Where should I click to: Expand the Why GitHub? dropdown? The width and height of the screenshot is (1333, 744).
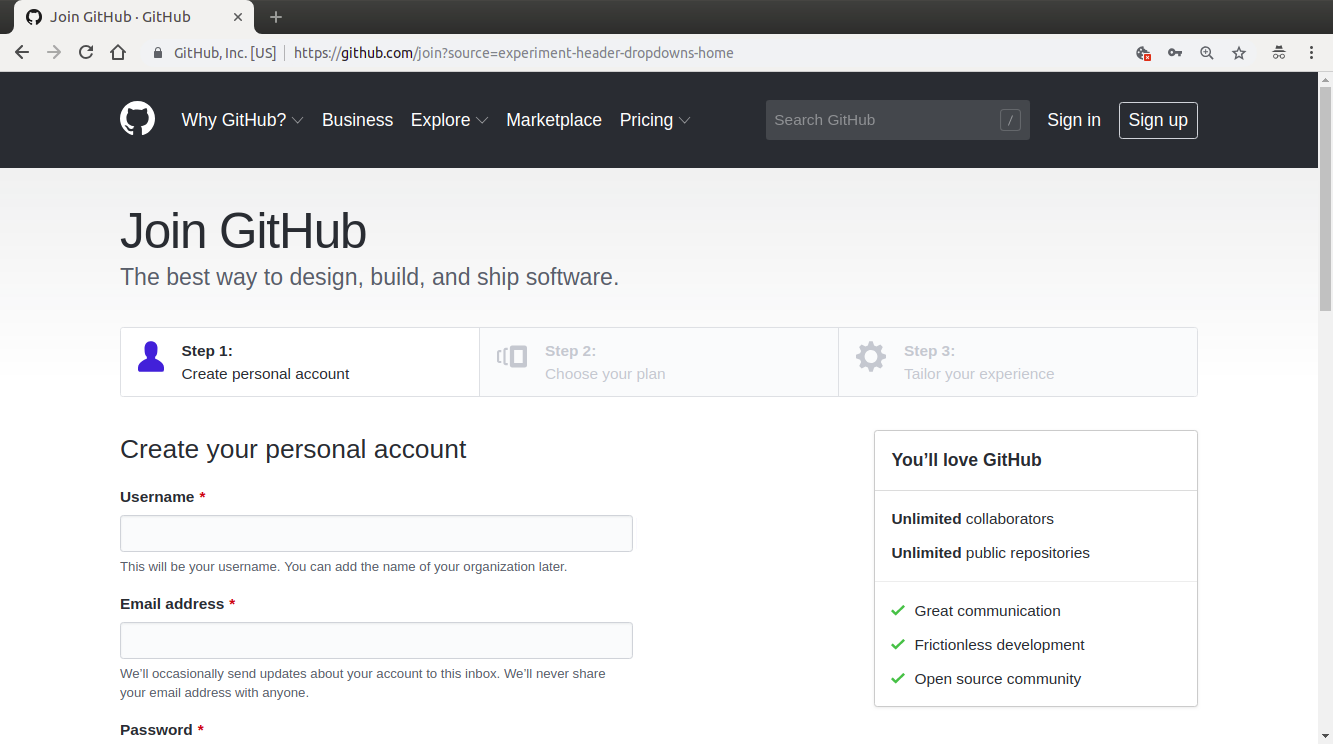coord(242,120)
